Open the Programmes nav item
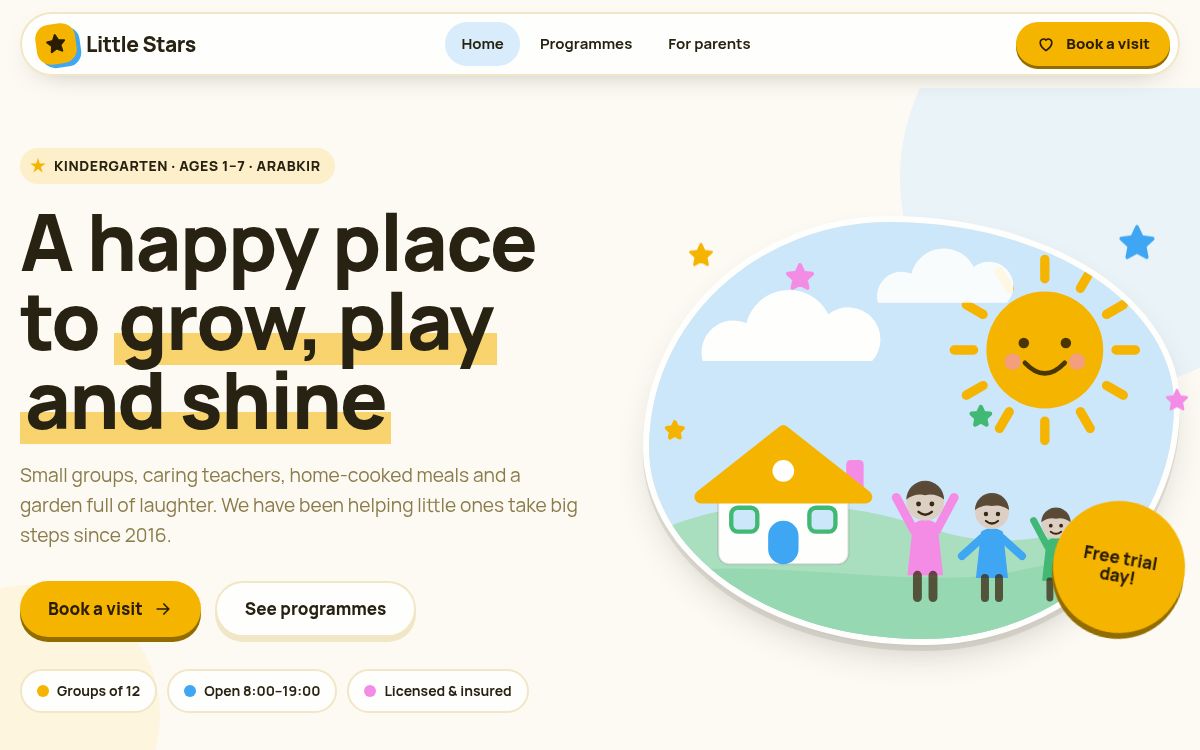The height and width of the screenshot is (750, 1200). point(586,44)
